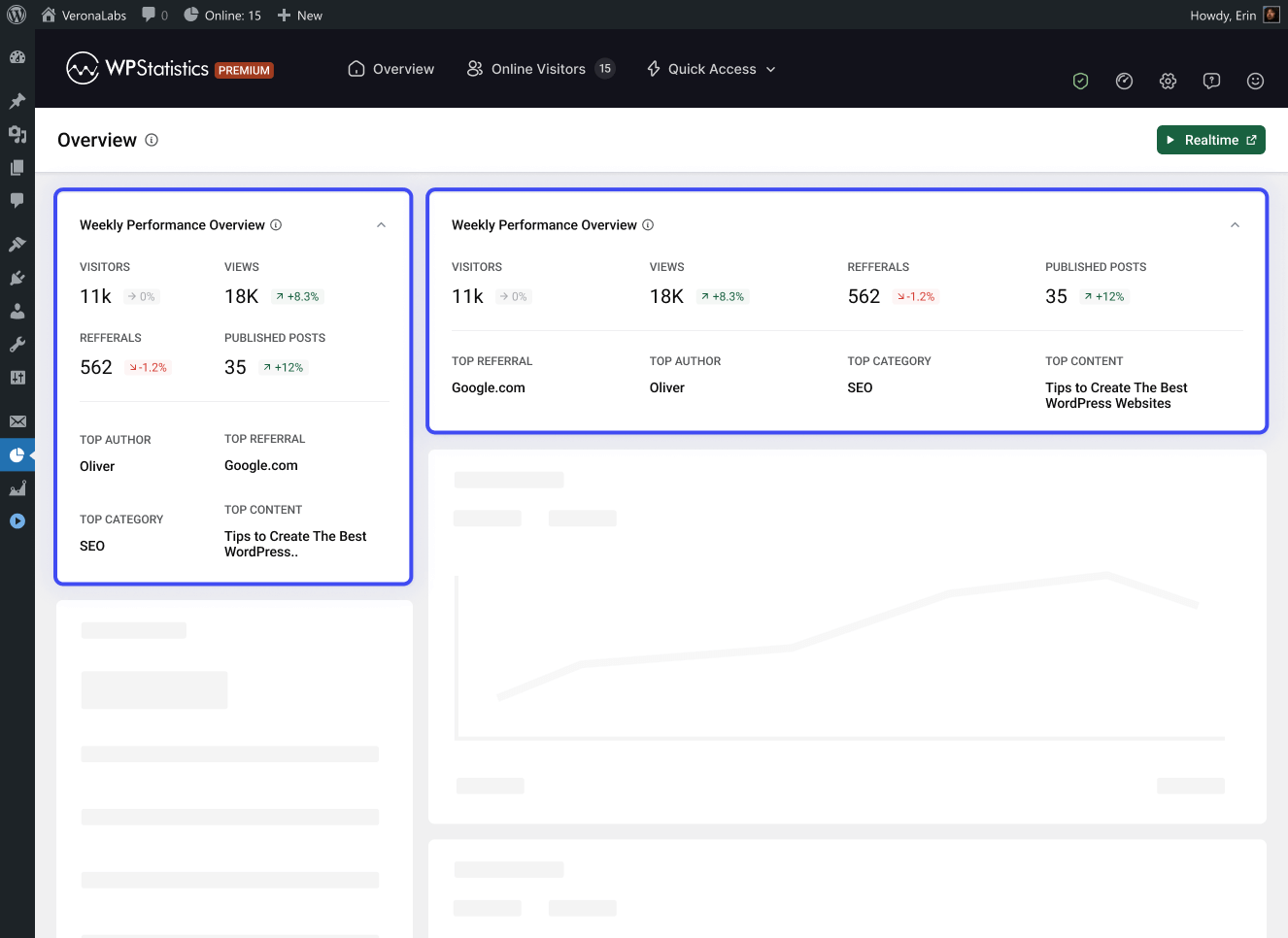1288x938 pixels.
Task: Collapse the wide Weekly Performance Overview card
Action: 1235,225
